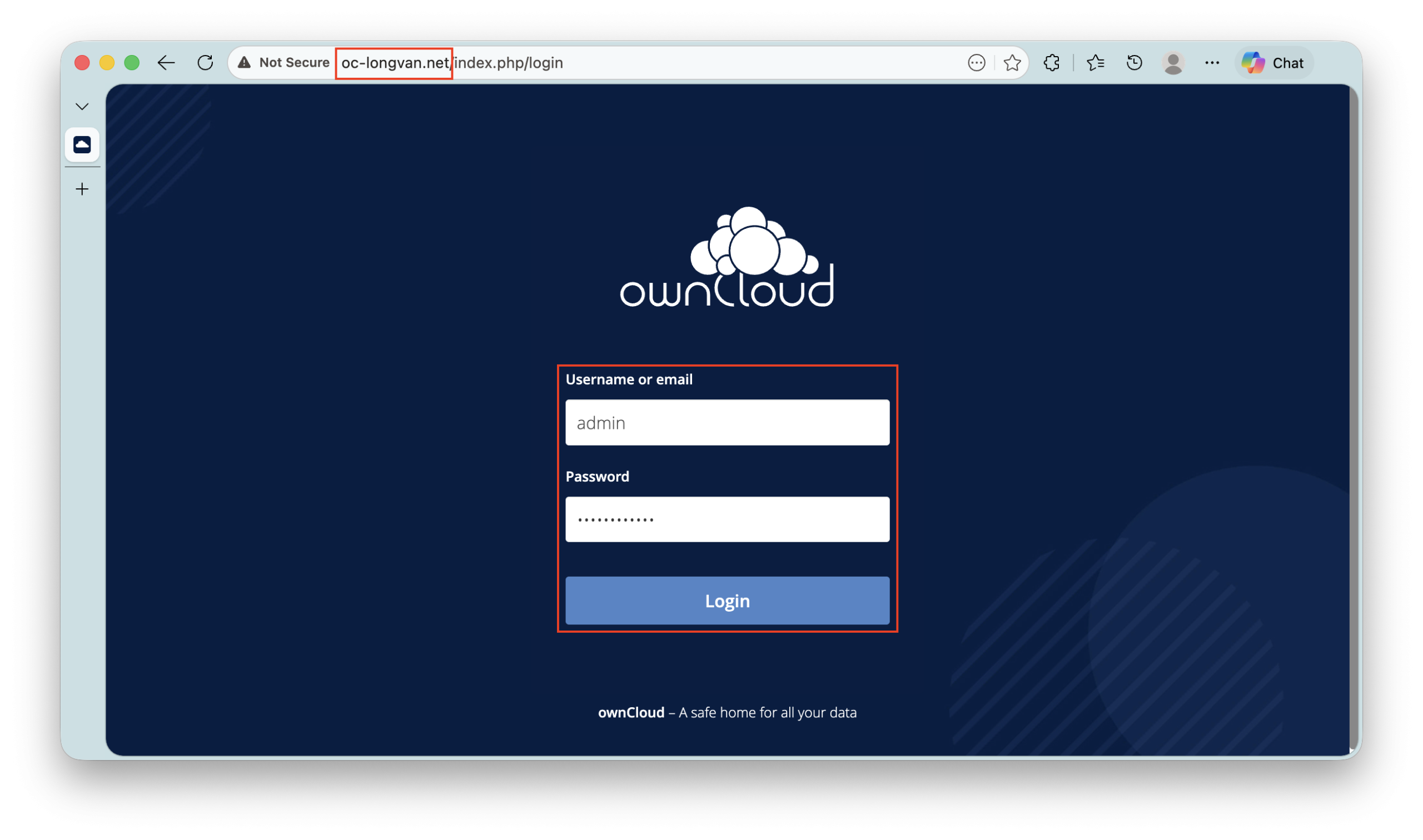Add a new tab with plus
The image size is (1423, 840).
[82, 189]
